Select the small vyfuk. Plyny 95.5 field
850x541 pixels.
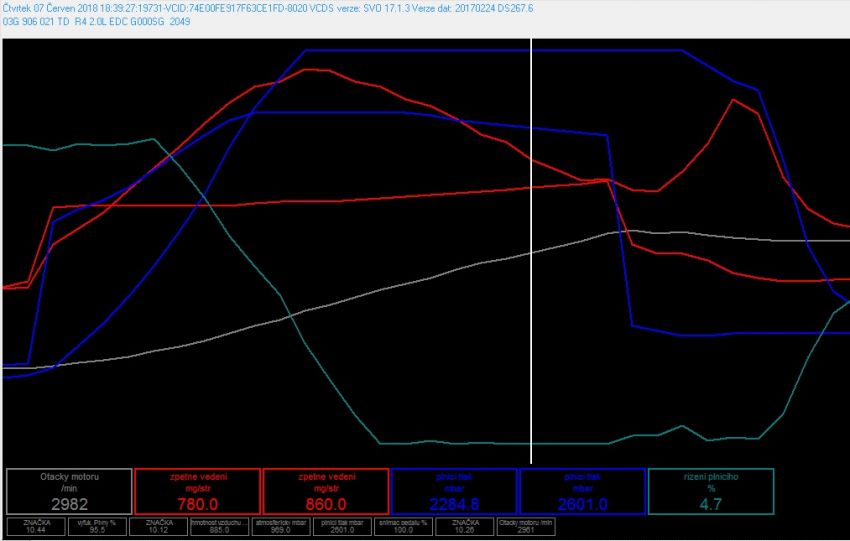[x=97, y=526]
